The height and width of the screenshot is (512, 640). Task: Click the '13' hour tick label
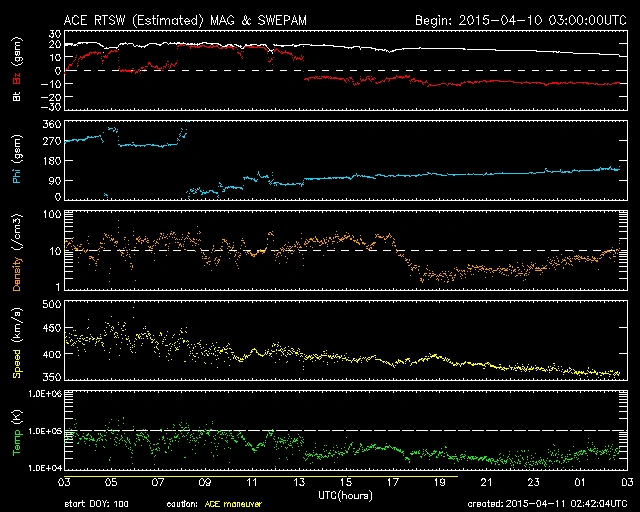coord(299,482)
